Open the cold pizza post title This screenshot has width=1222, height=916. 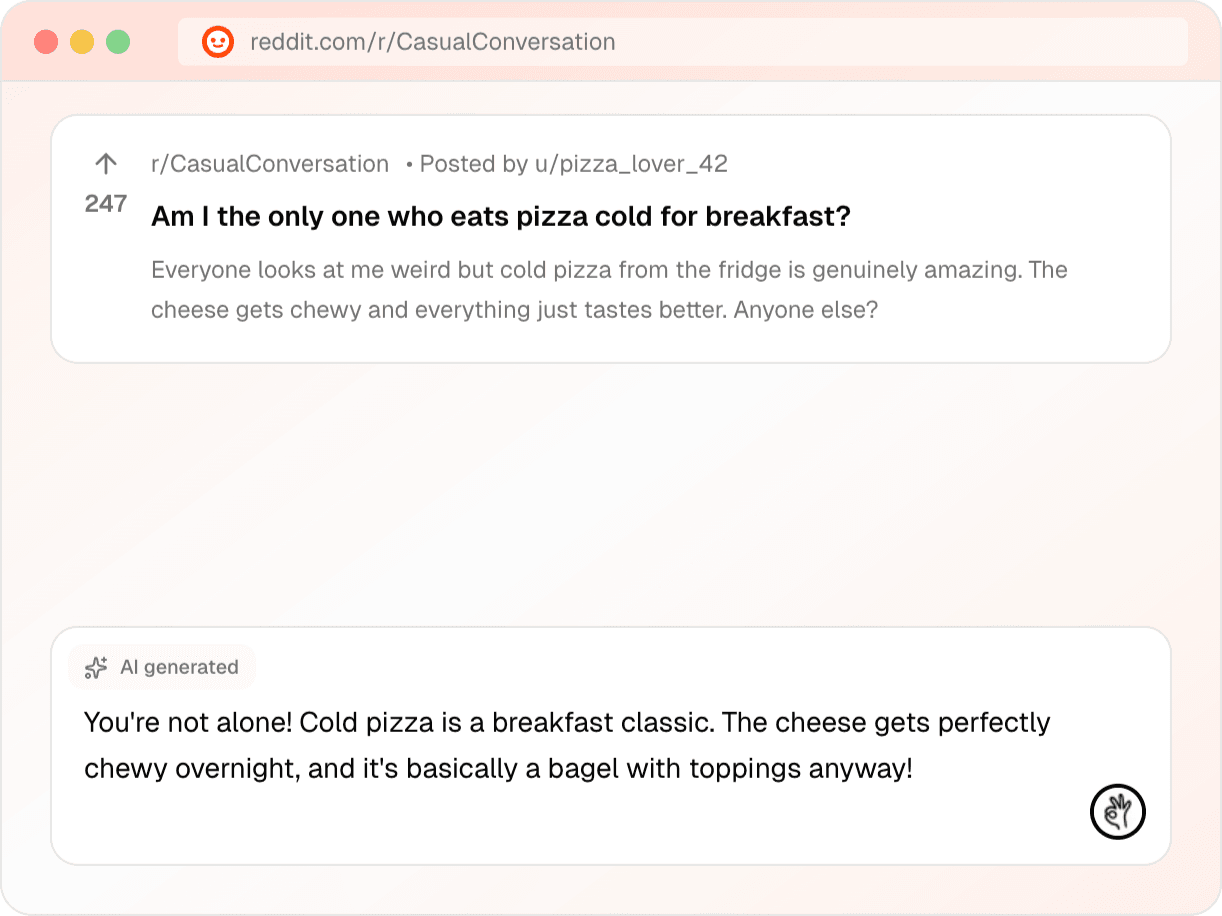[500, 215]
